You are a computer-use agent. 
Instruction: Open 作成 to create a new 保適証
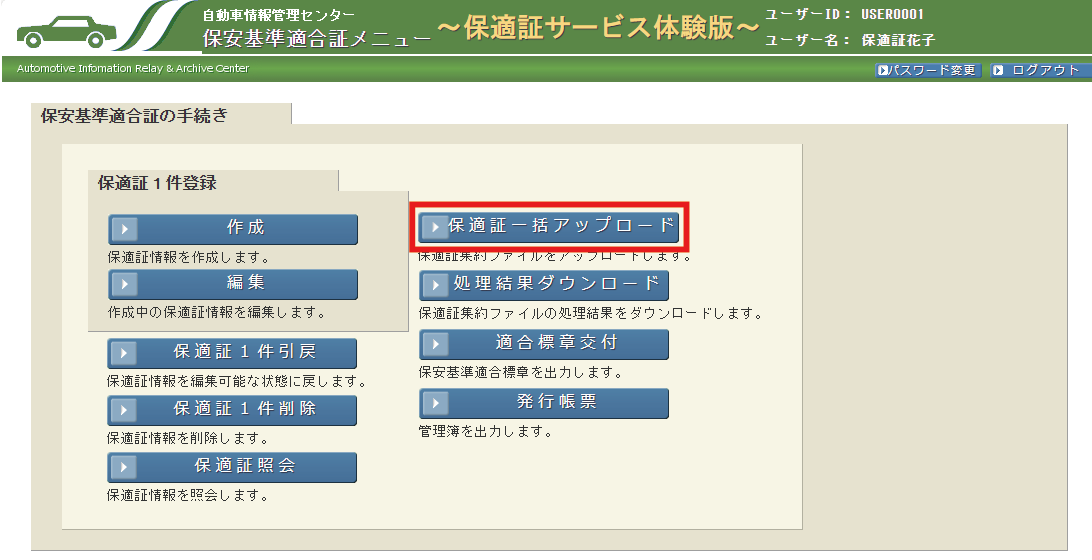click(x=233, y=229)
